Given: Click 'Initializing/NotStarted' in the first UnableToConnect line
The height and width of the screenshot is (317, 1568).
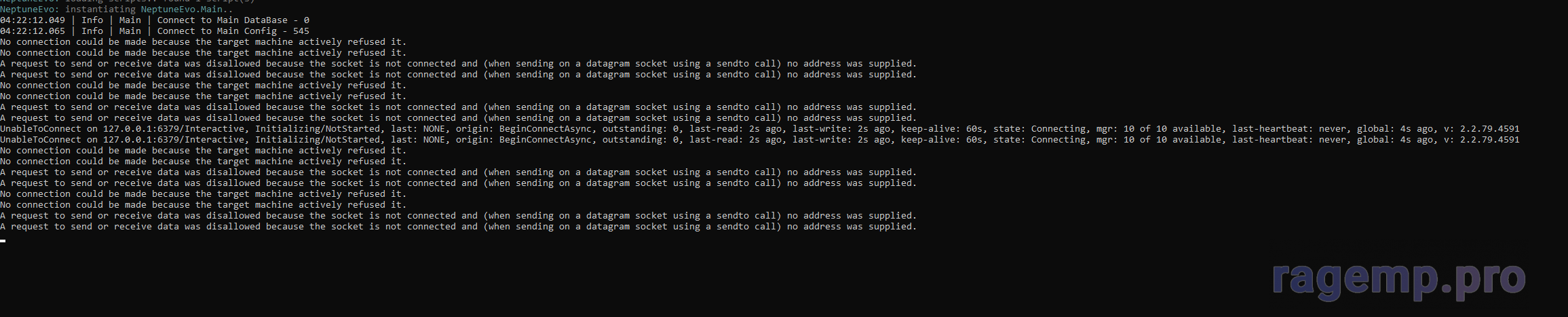Looking at the screenshot, I should 318,129.
